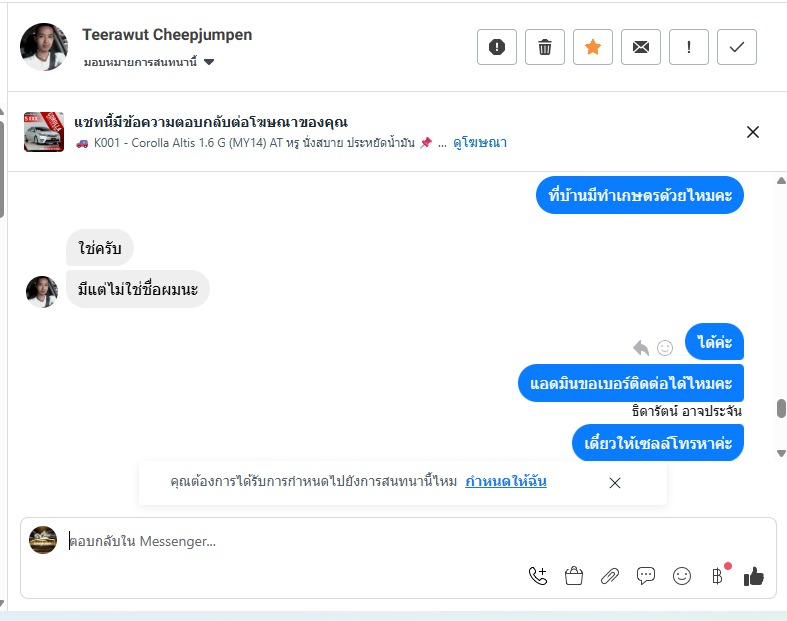Toggle the orange star follow-up marker
787x621 pixels.
click(x=593, y=47)
